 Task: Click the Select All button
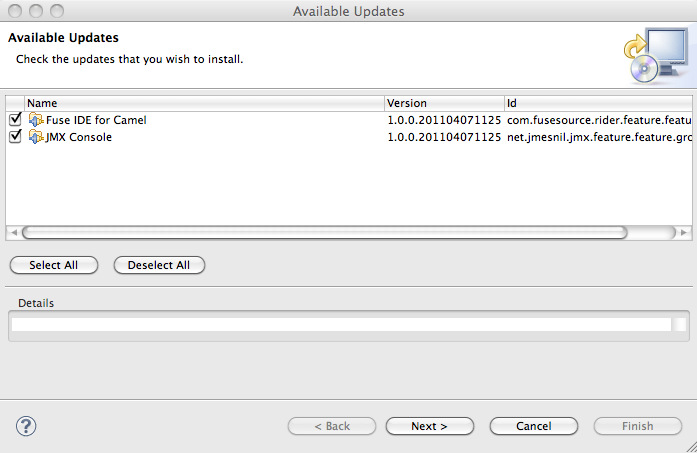click(x=54, y=265)
